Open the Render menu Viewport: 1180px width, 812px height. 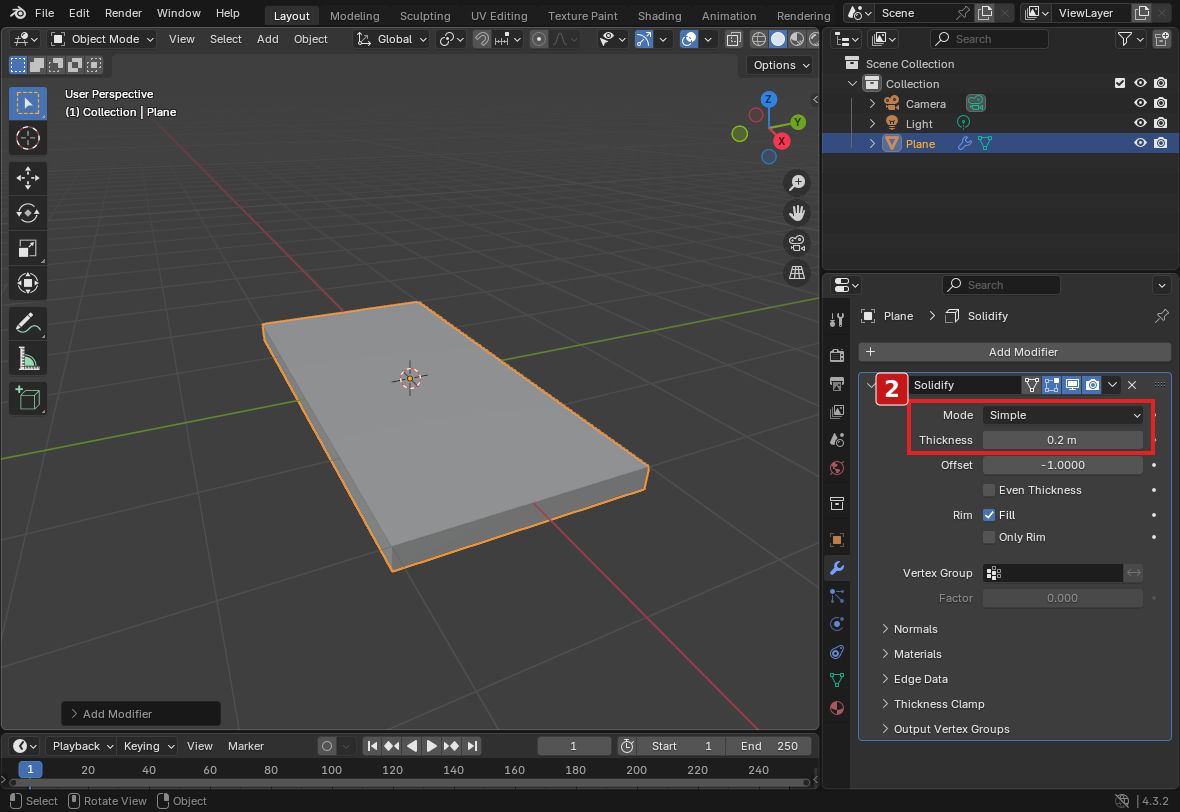[x=123, y=13]
